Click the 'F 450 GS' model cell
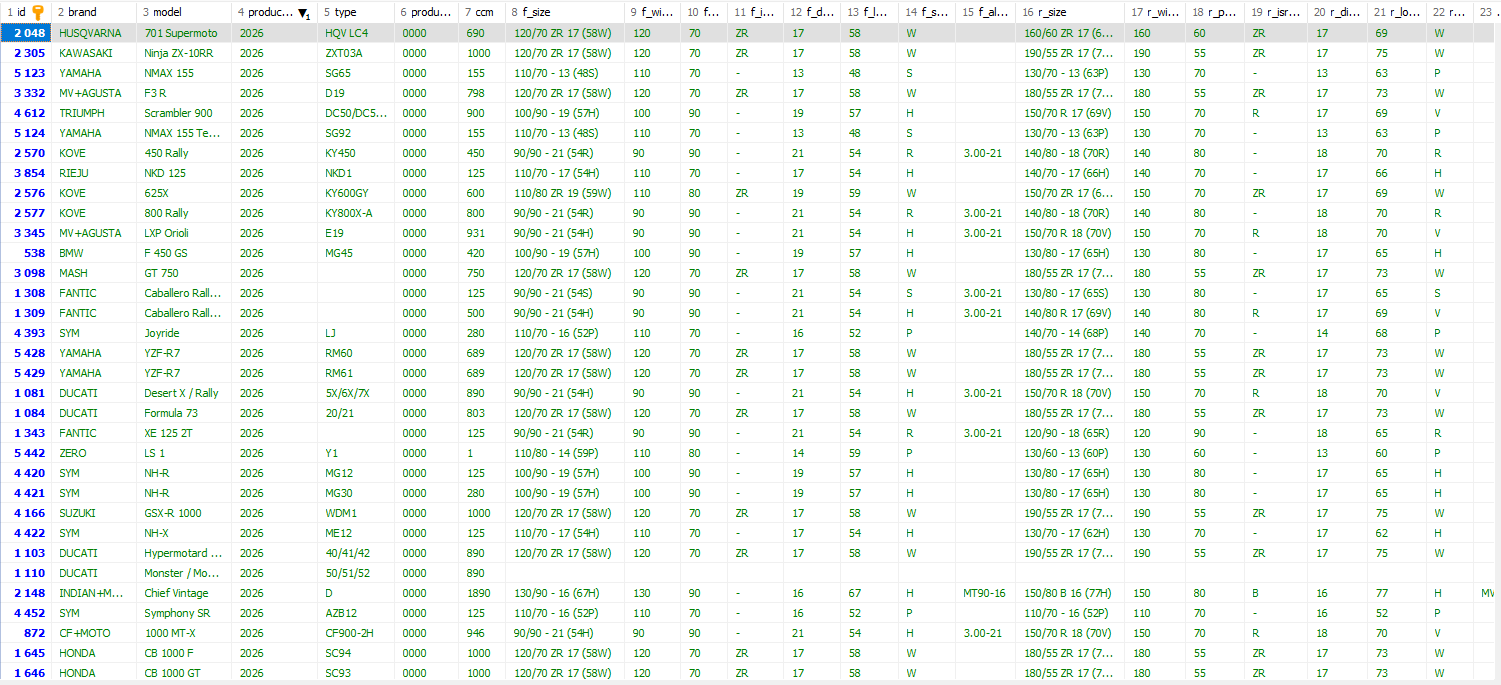 [184, 253]
